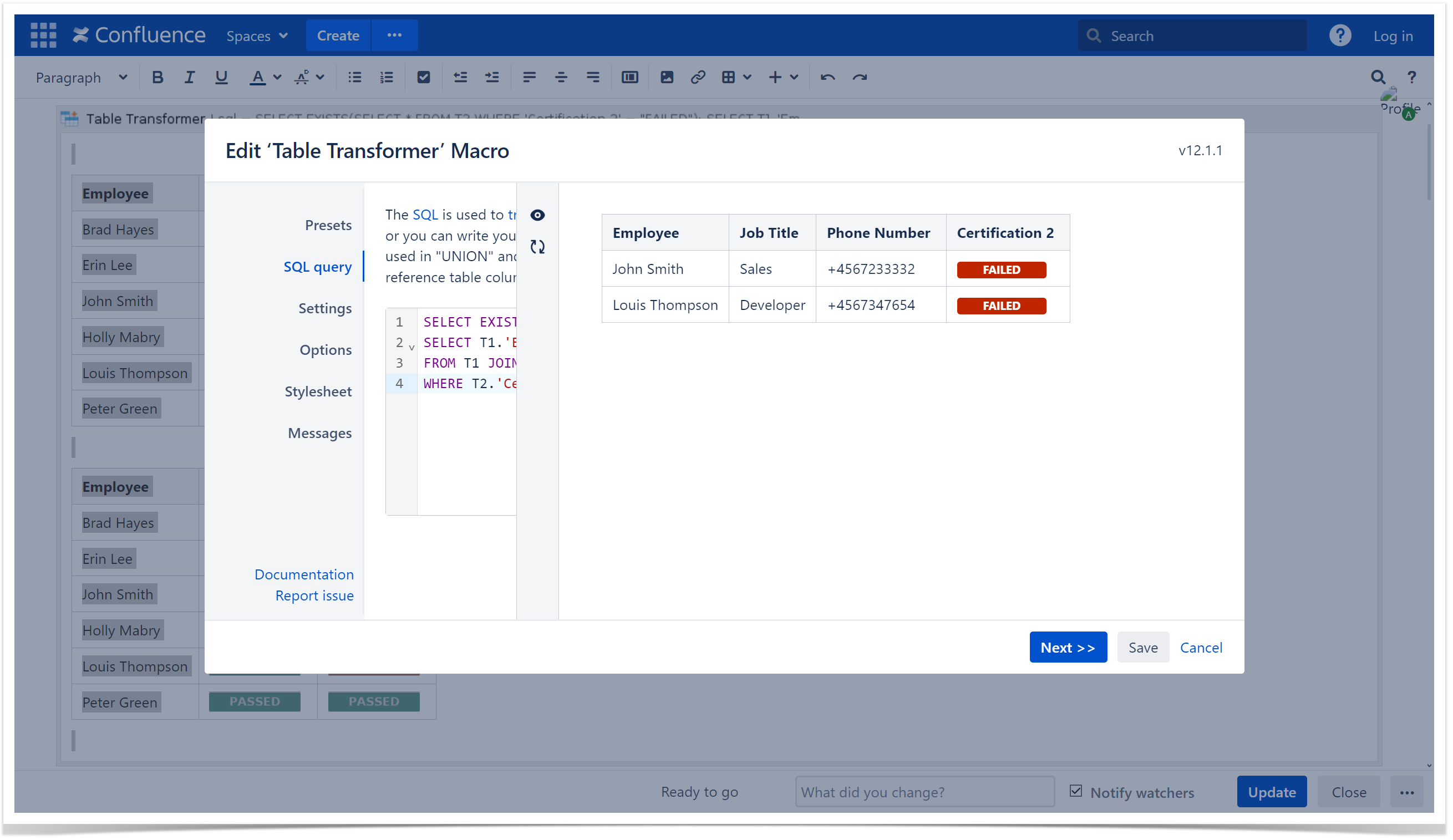
Task: Expand the Spaces menu
Action: click(257, 35)
